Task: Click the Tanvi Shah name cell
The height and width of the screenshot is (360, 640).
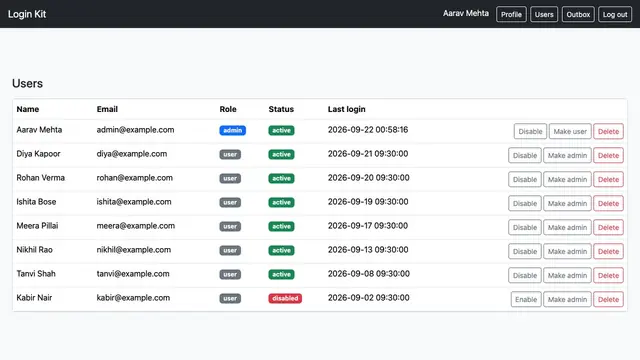Action: pyautogui.click(x=36, y=274)
